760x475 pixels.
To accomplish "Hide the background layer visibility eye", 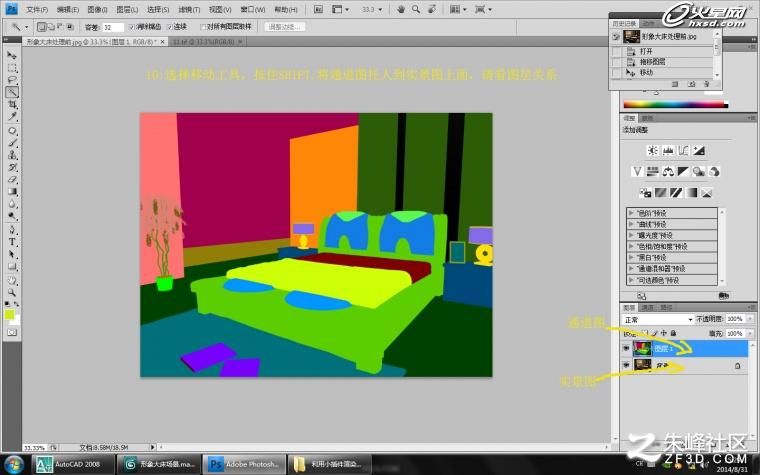I will click(626, 365).
